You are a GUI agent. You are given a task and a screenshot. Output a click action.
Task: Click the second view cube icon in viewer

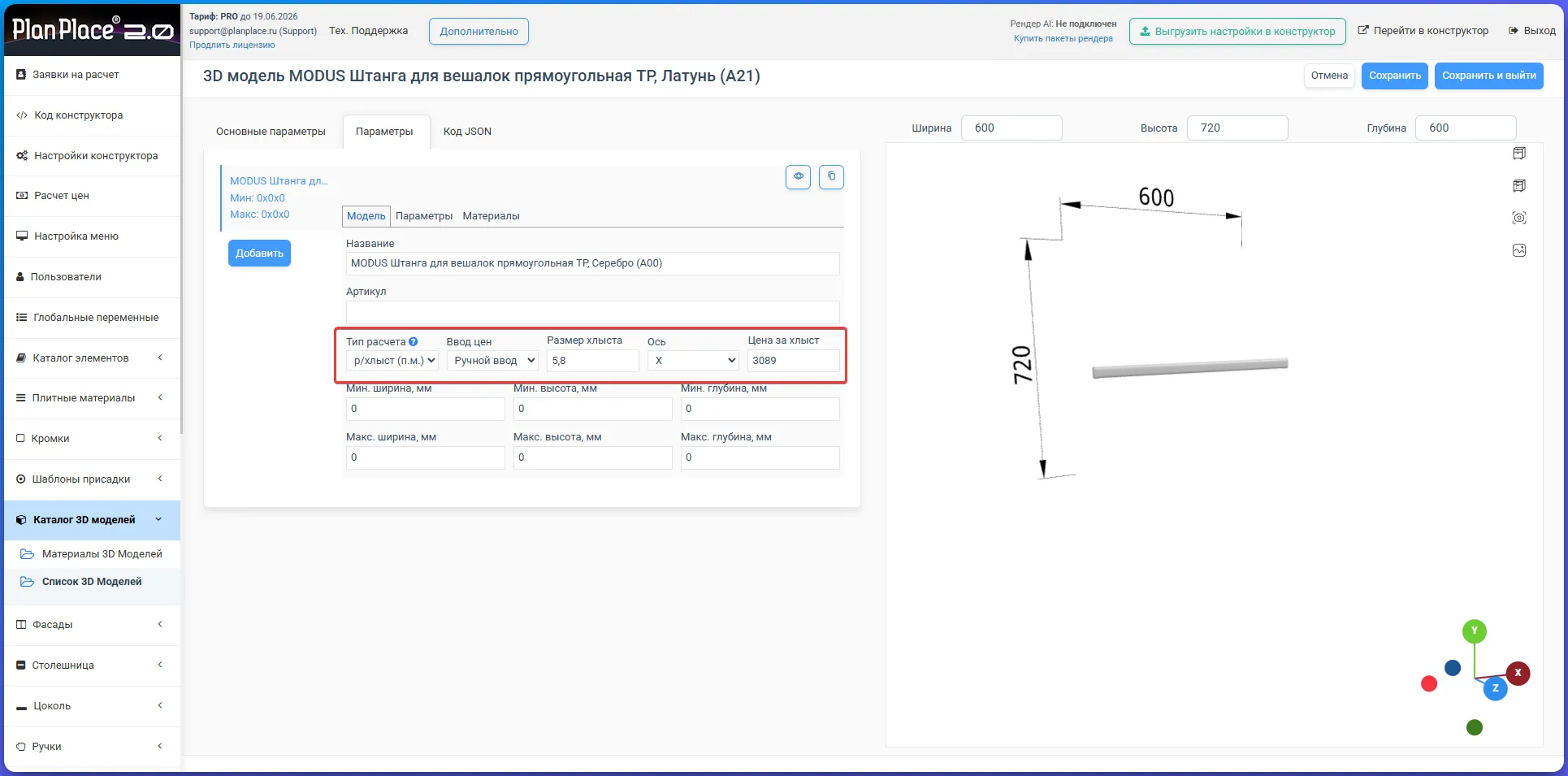click(x=1519, y=186)
